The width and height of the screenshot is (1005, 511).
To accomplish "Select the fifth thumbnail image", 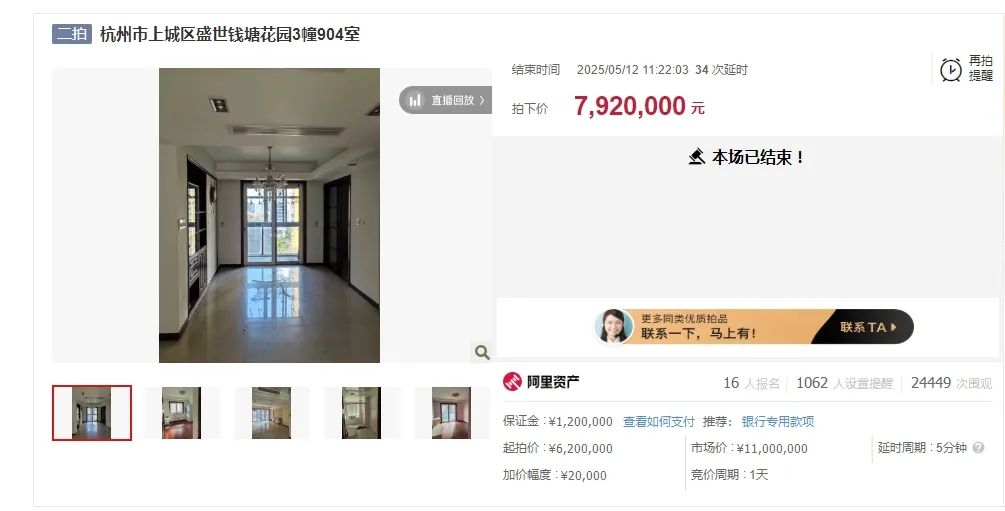I will [451, 413].
